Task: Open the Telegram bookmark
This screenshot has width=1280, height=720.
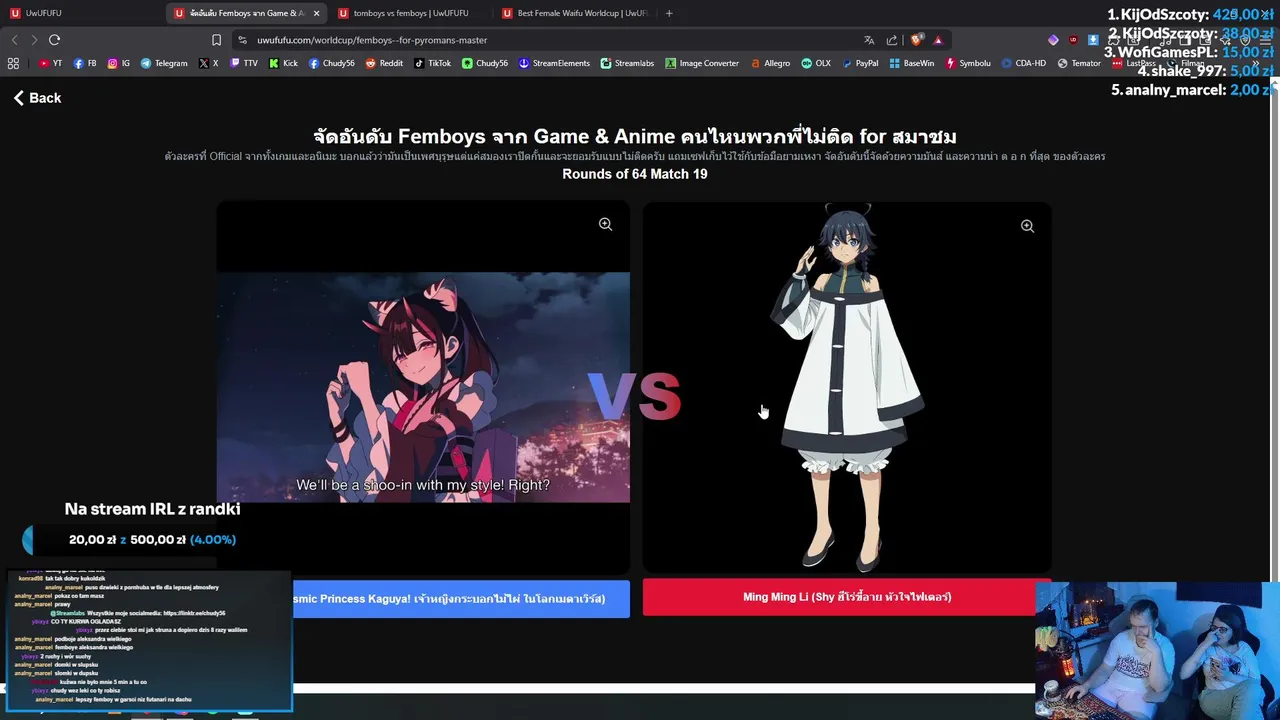Action: pos(164,63)
